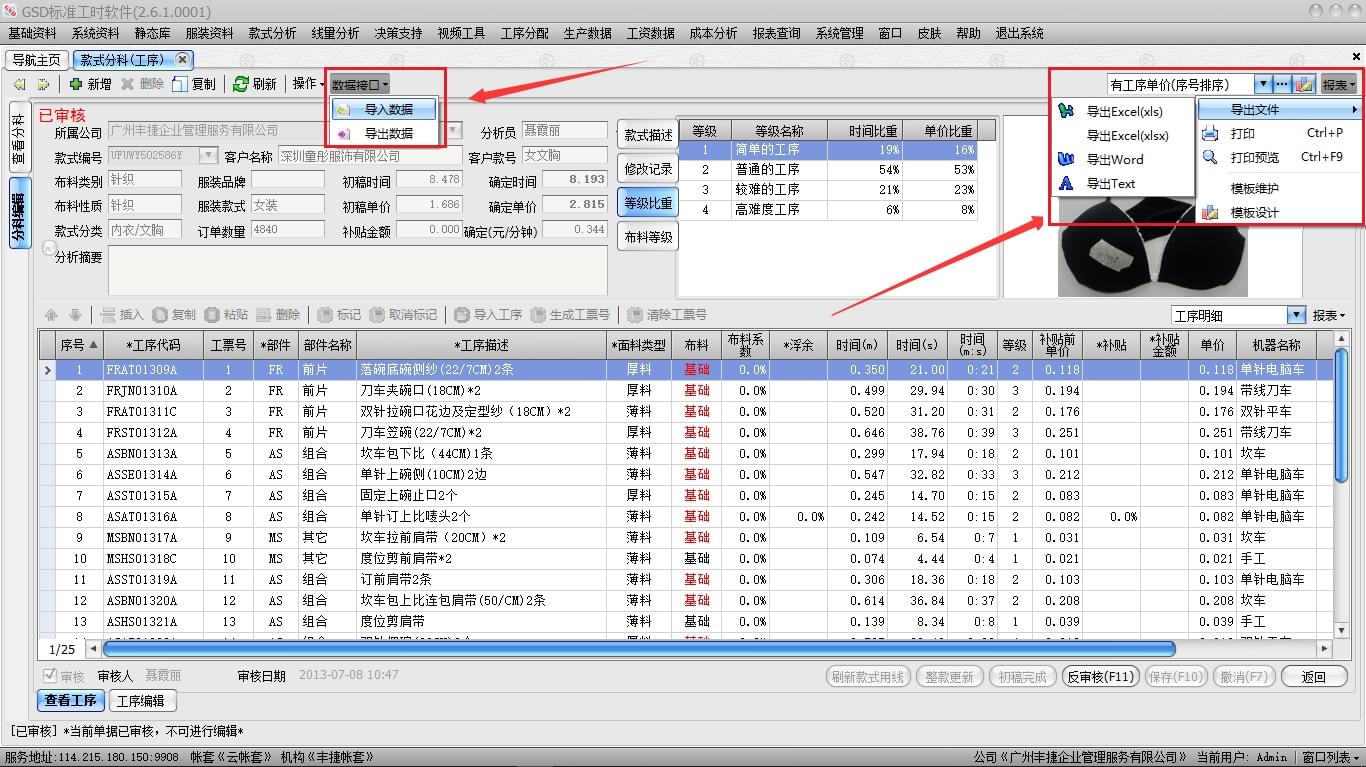
Task: Click the magnifier icon for 打印预览
Action: [1210, 157]
